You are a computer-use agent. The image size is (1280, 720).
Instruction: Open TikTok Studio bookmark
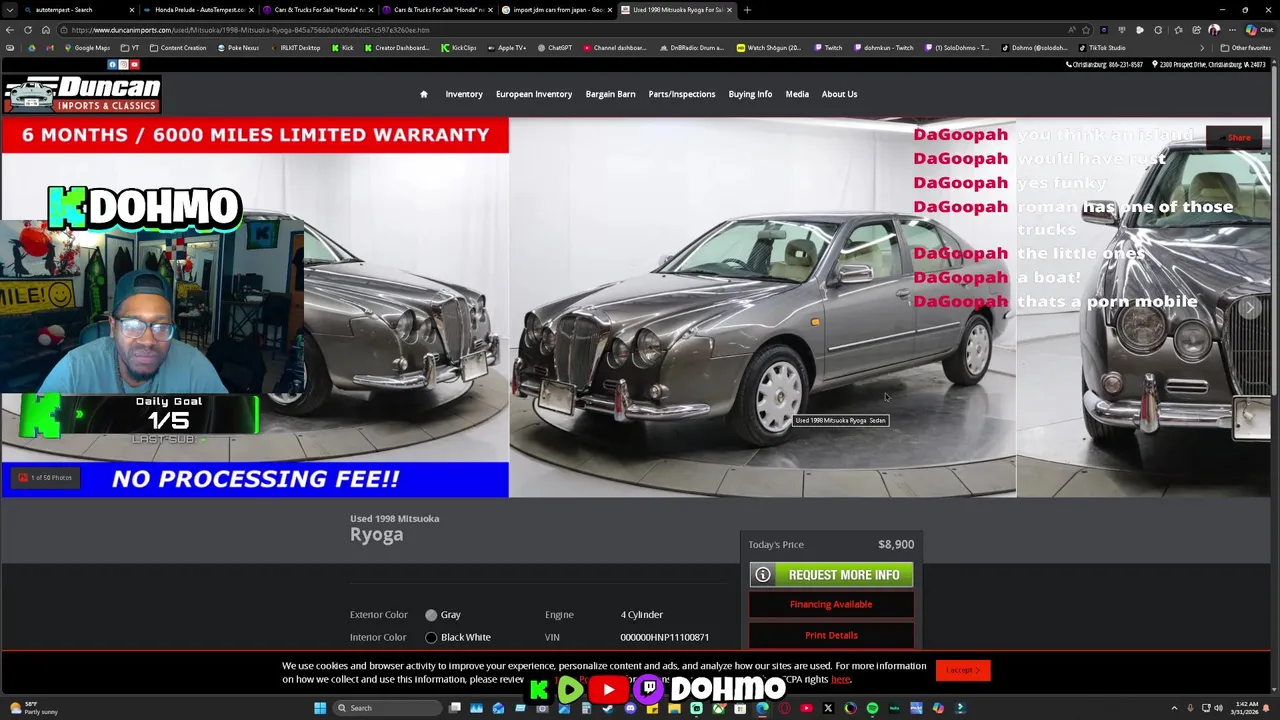tap(1102, 48)
